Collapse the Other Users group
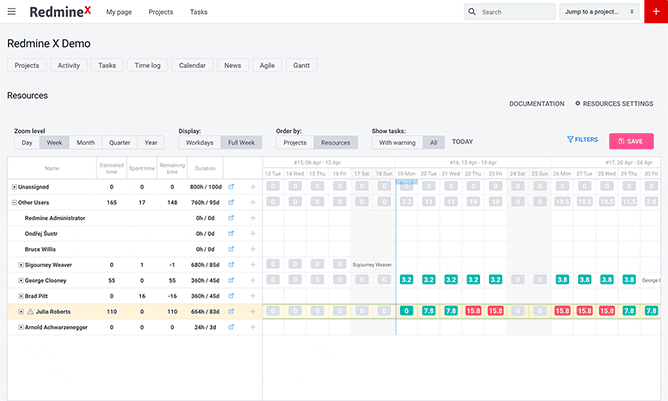This screenshot has height=401, width=668. pyautogui.click(x=14, y=202)
